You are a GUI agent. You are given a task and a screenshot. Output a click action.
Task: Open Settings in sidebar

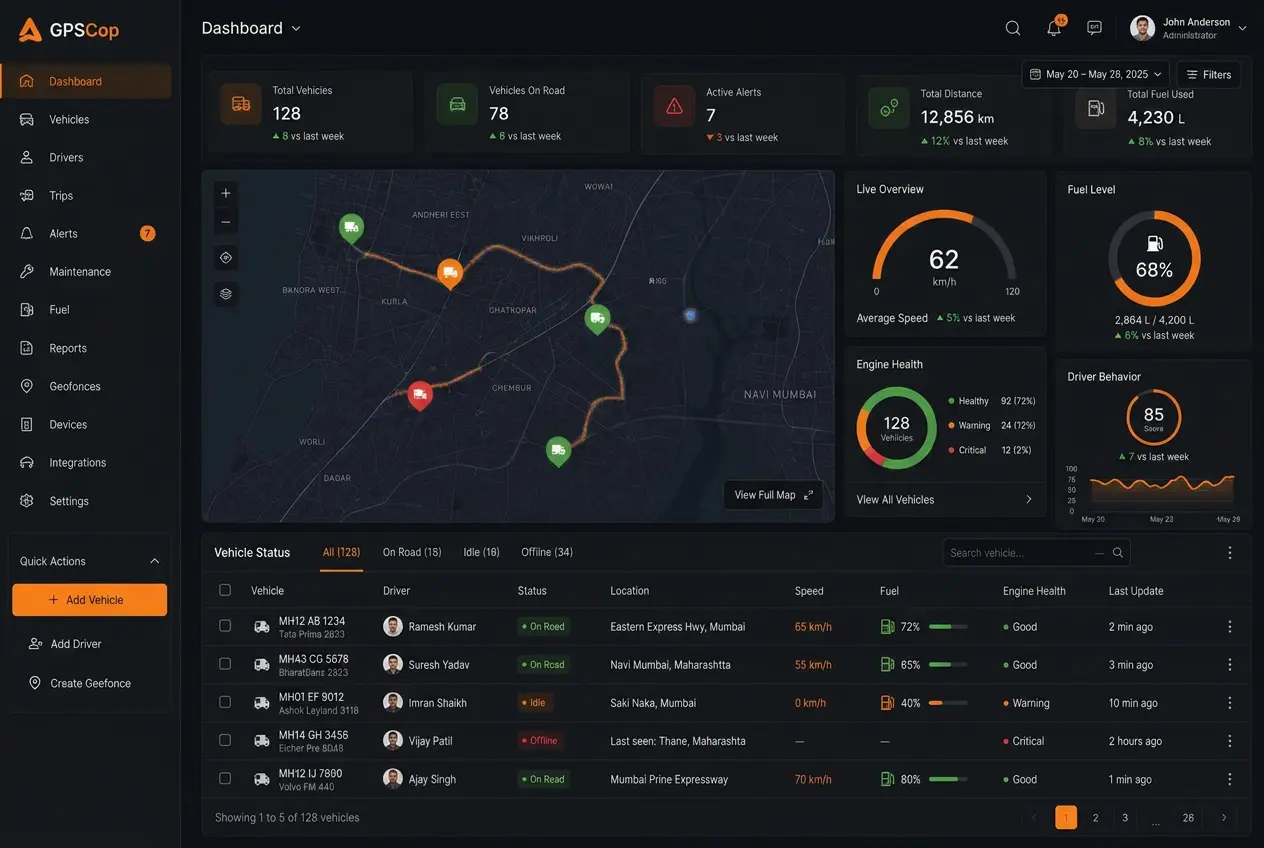pyautogui.click(x=86, y=501)
